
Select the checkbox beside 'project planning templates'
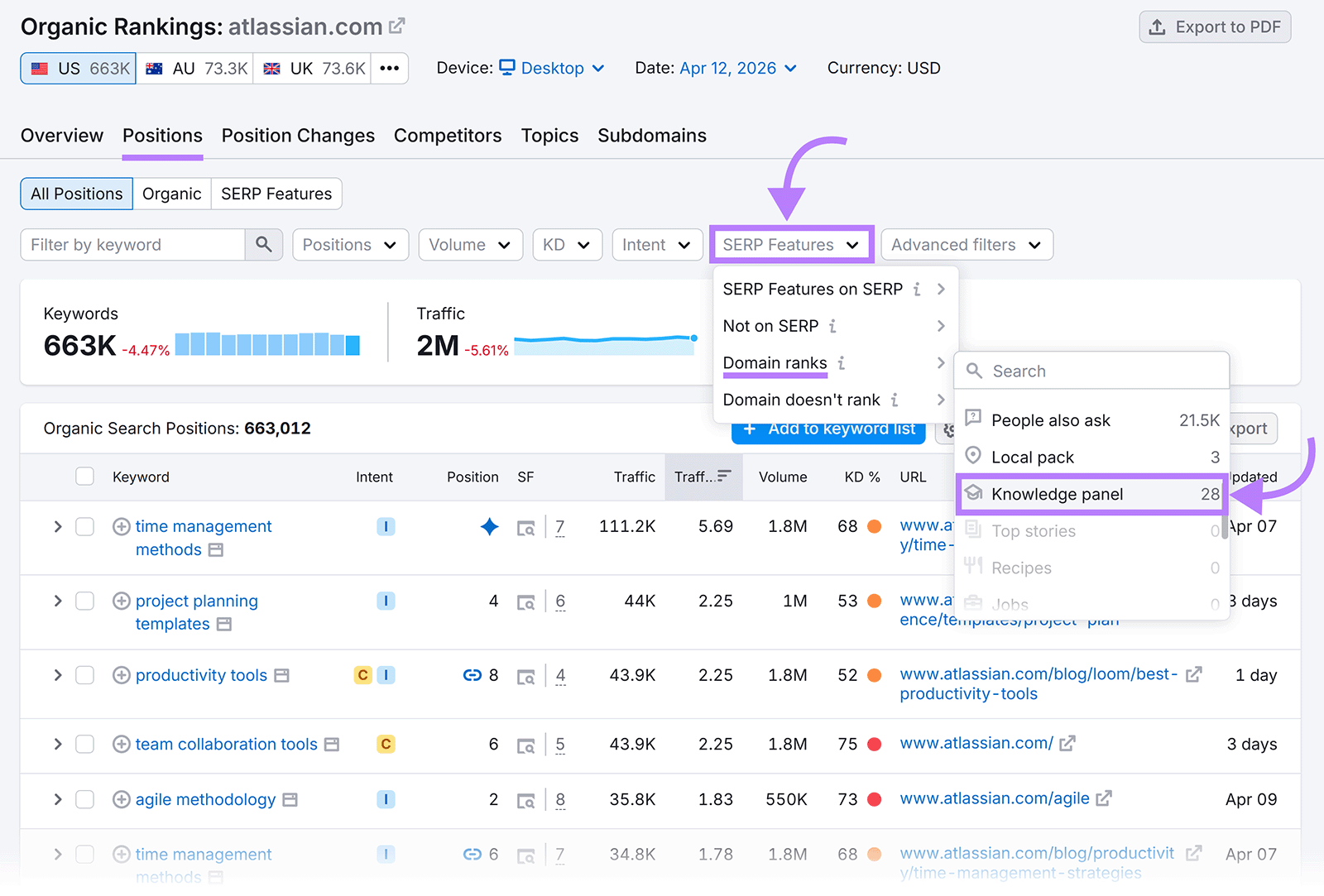84,601
